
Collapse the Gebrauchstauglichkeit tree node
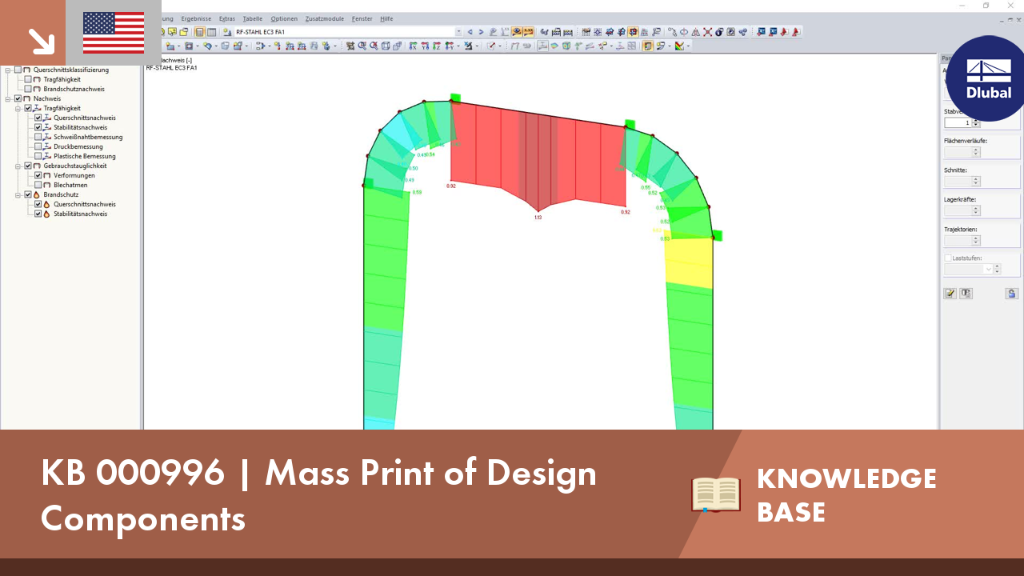click(18, 166)
